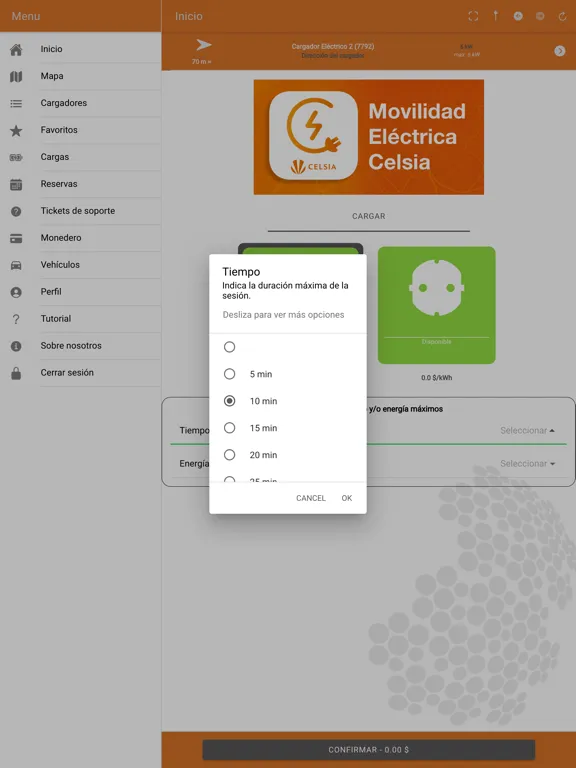Screen dimensions: 576x768
Task: Select the green socket connector tile
Action: point(436,305)
